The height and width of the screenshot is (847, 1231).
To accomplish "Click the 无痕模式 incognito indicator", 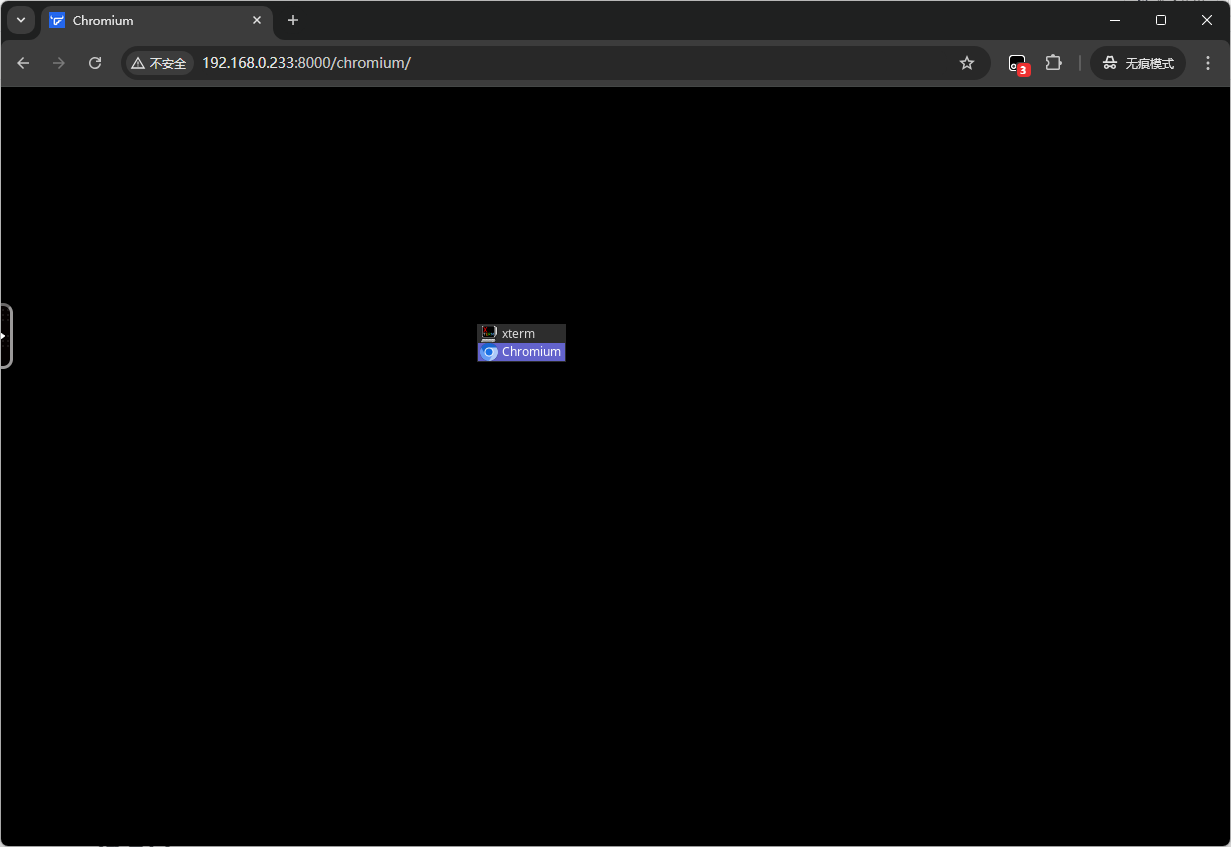I will coord(1138,63).
